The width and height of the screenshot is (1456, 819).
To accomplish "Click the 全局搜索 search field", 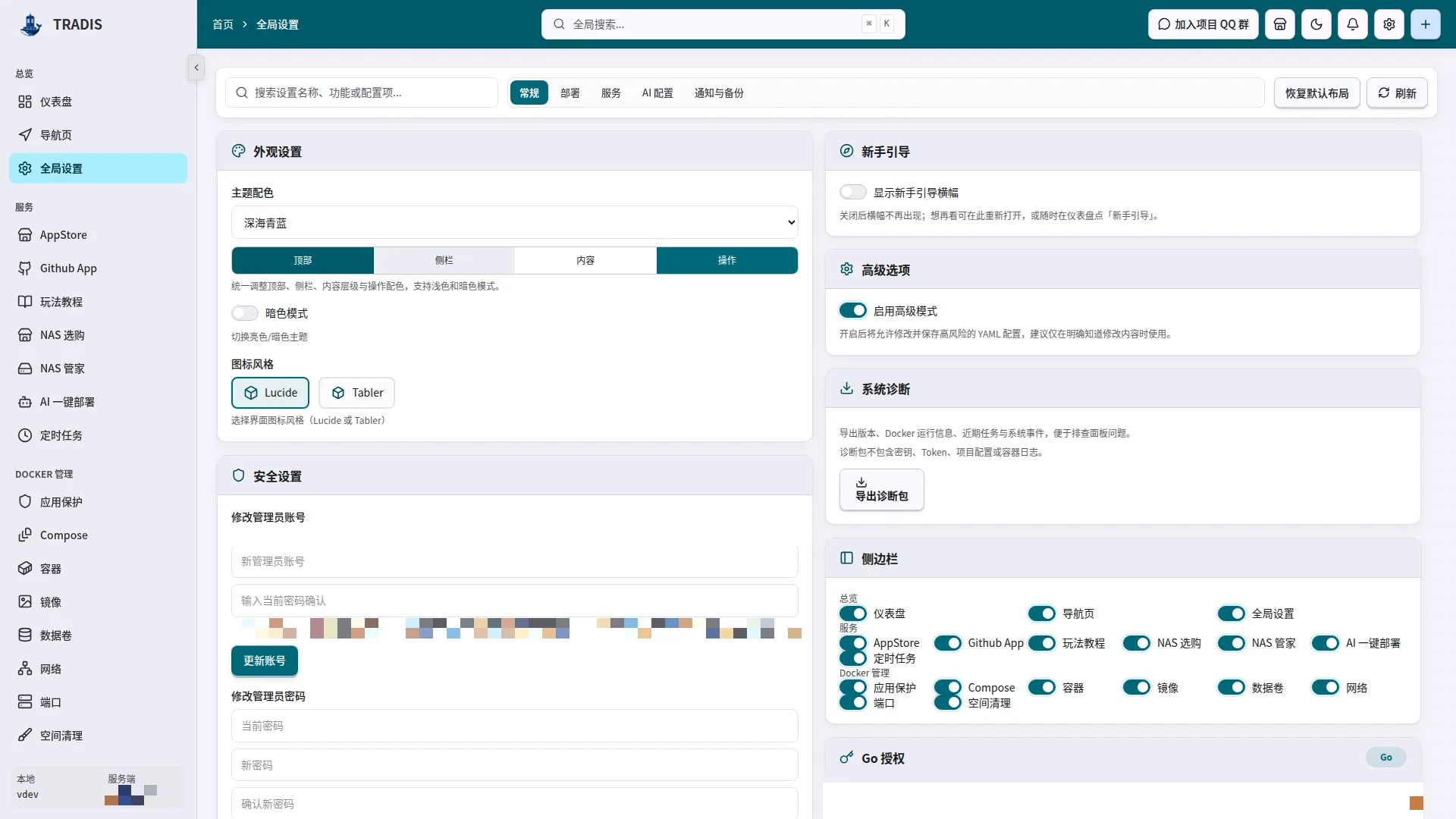I will coord(723,24).
